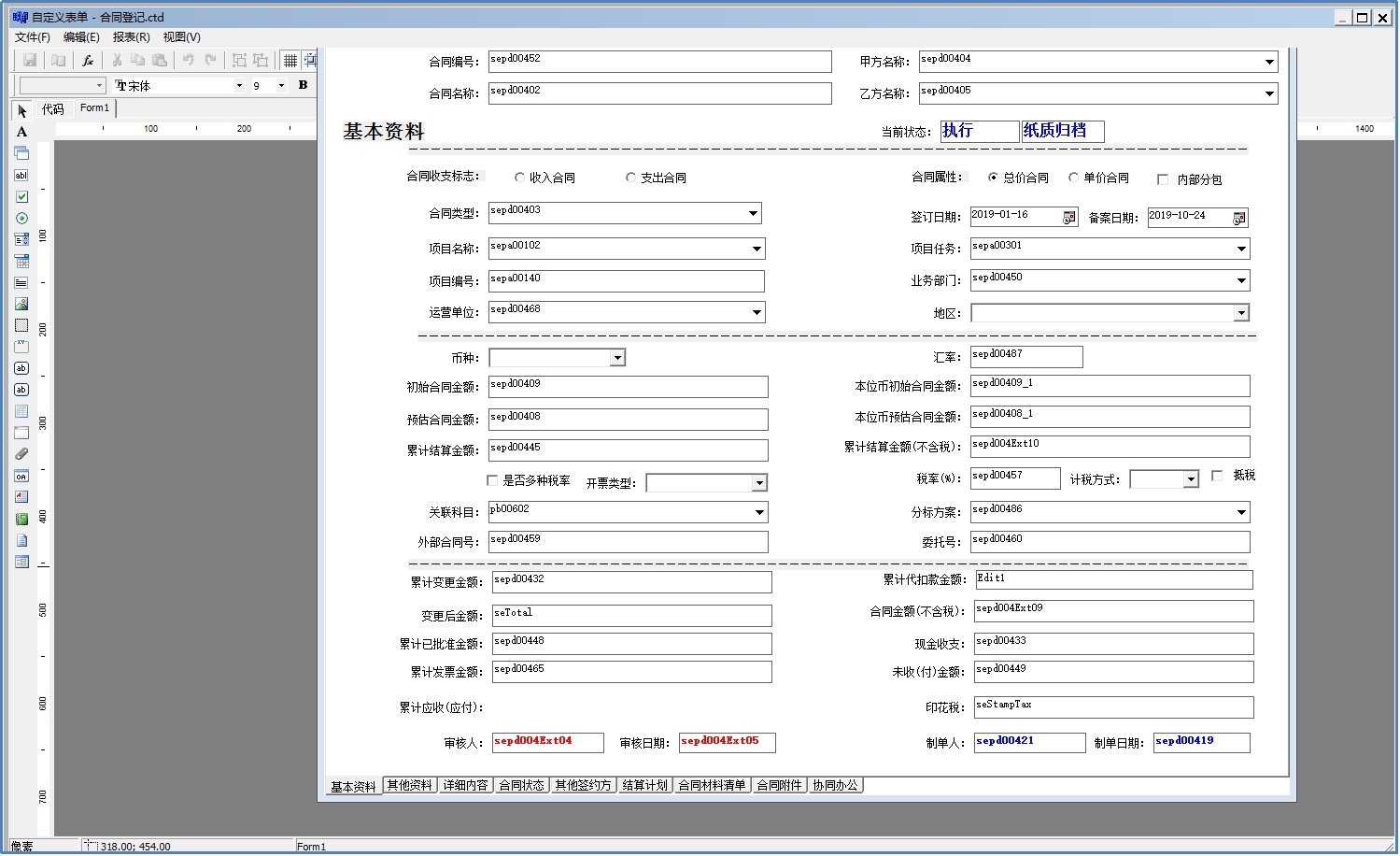The height and width of the screenshot is (856, 1400).
Task: Pick the radio button control in the toolbox
Action: click(21, 218)
